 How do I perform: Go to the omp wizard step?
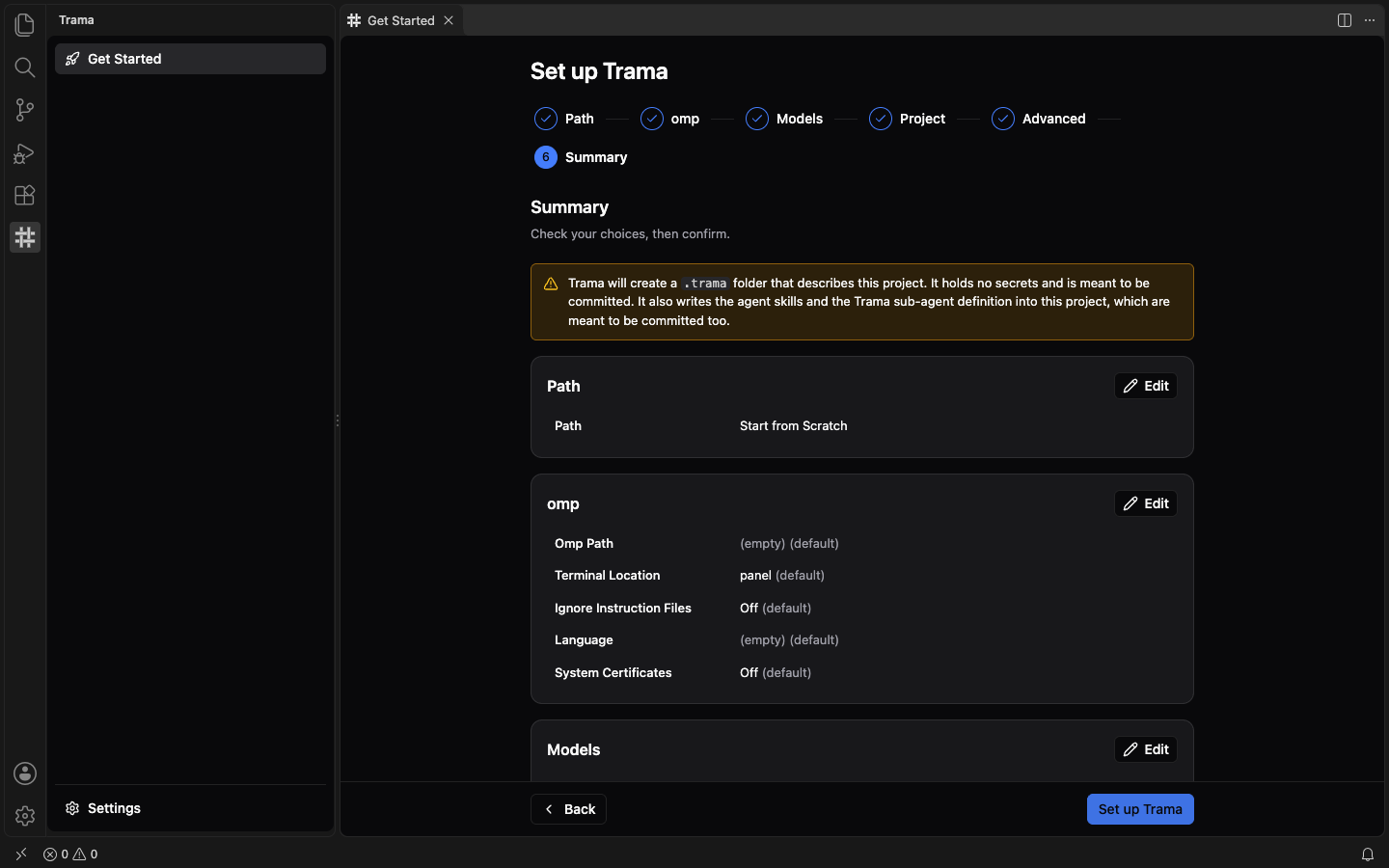(669, 119)
